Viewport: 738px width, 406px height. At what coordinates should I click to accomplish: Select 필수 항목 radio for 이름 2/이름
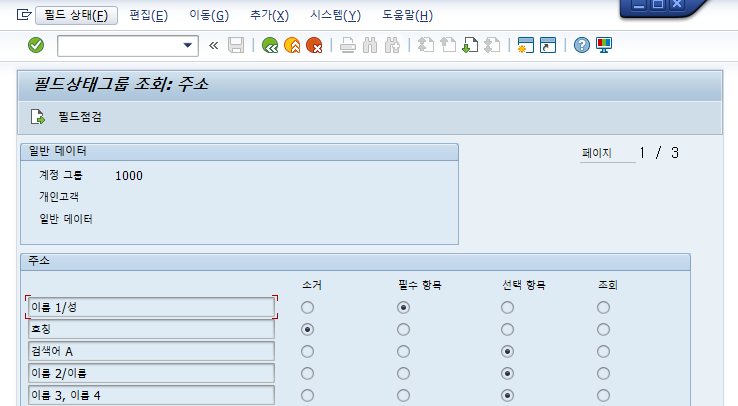coord(403,374)
